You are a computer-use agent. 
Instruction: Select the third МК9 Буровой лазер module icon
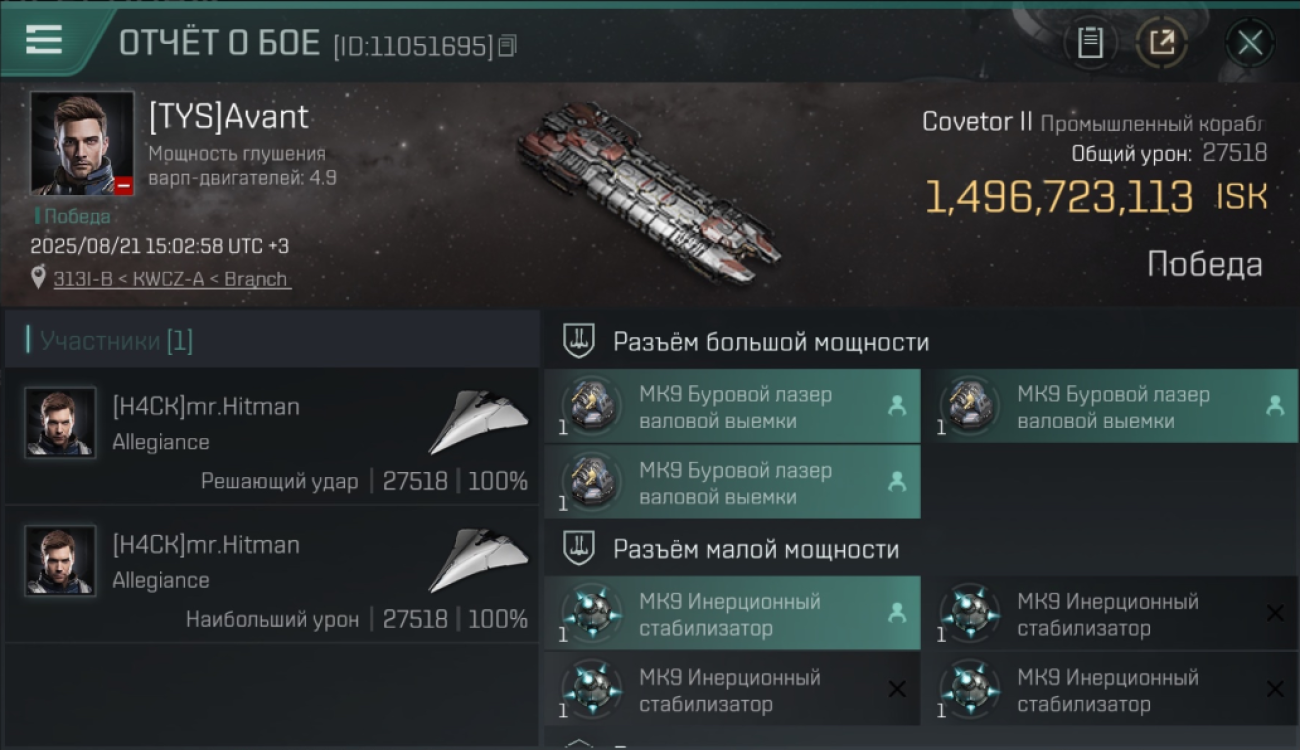590,482
